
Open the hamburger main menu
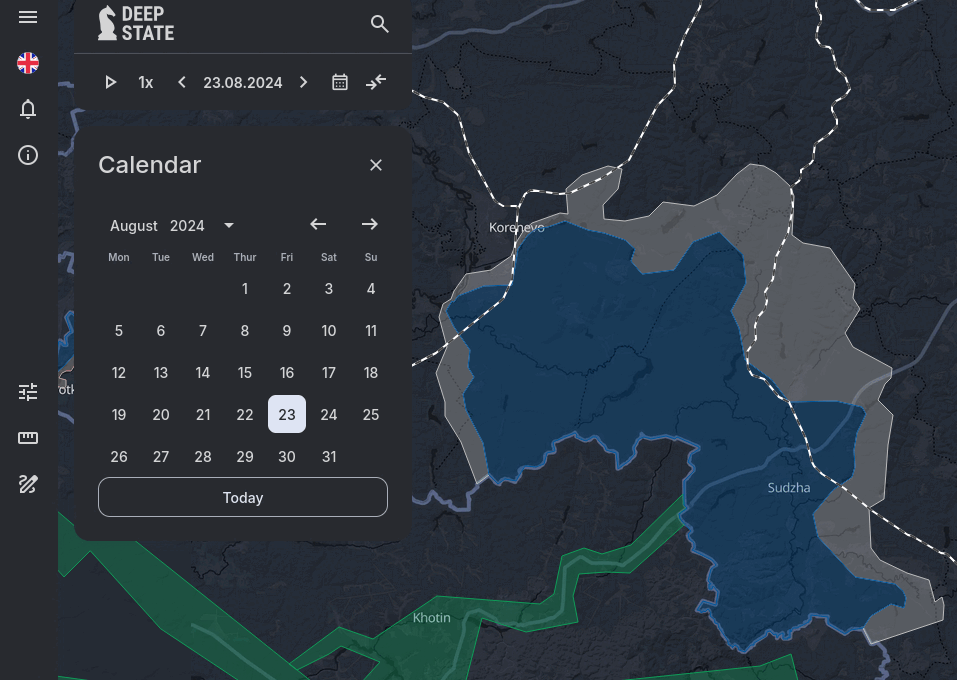point(28,17)
